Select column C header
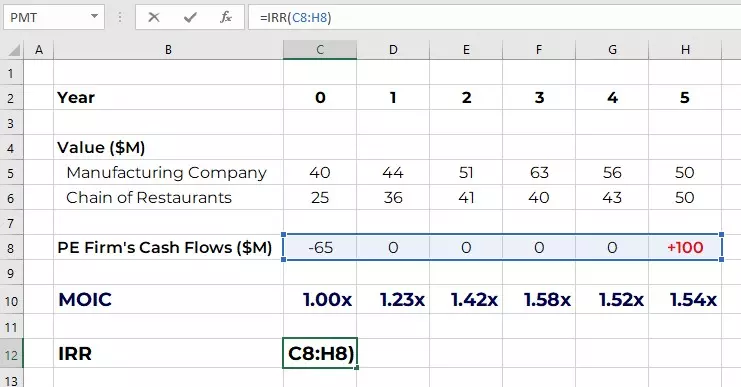Viewport: 741px width, 387px height. point(320,50)
